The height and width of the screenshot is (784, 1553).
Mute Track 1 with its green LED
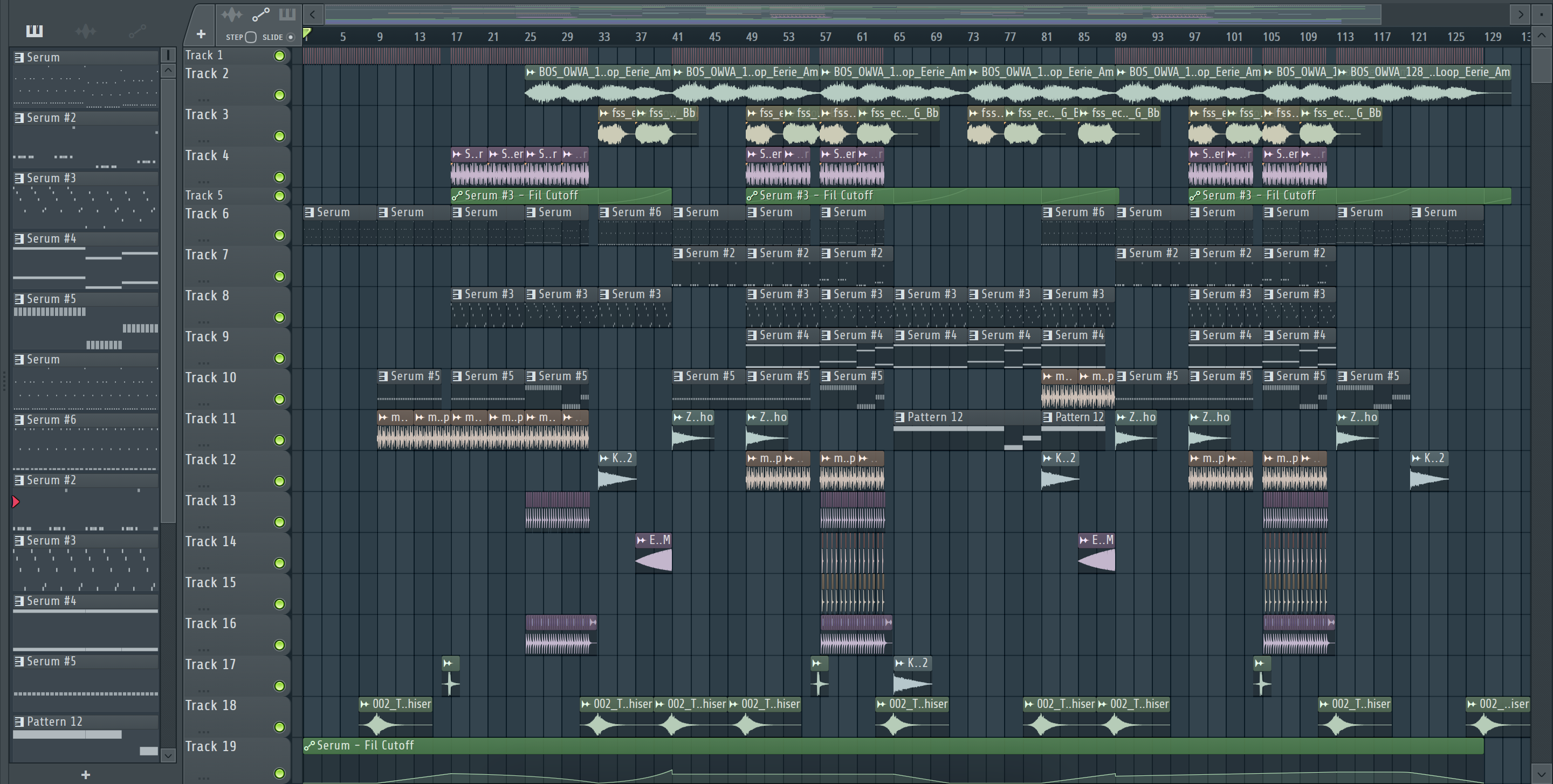pyautogui.click(x=279, y=56)
